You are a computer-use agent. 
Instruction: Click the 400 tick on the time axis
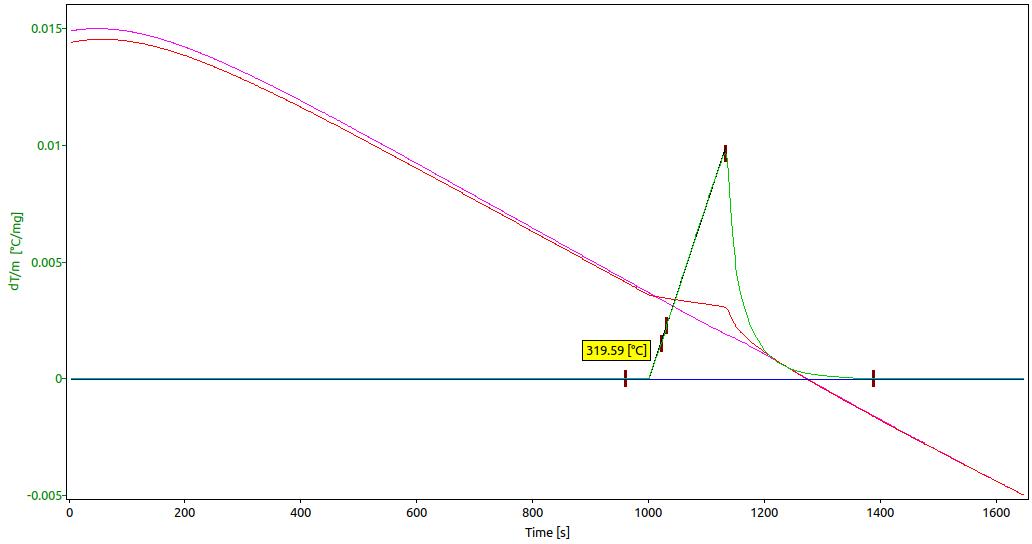tap(301, 513)
